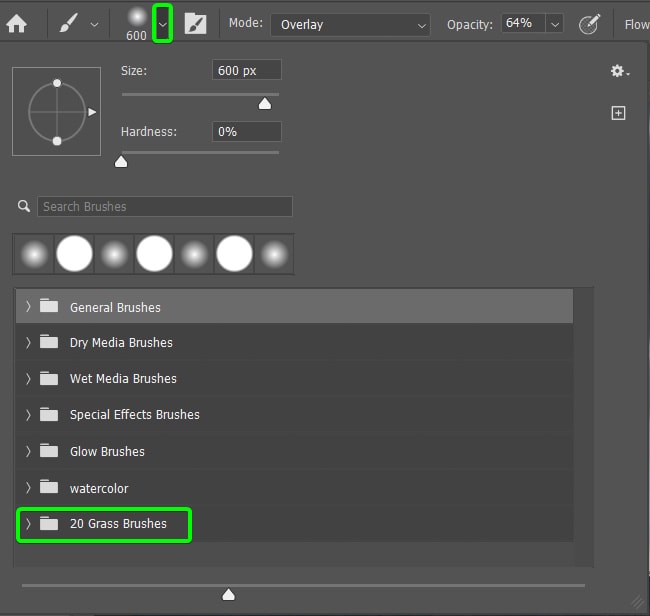Expand the Wet Media Brushes chevron
Screen dimensions: 650x616
(x=28, y=378)
